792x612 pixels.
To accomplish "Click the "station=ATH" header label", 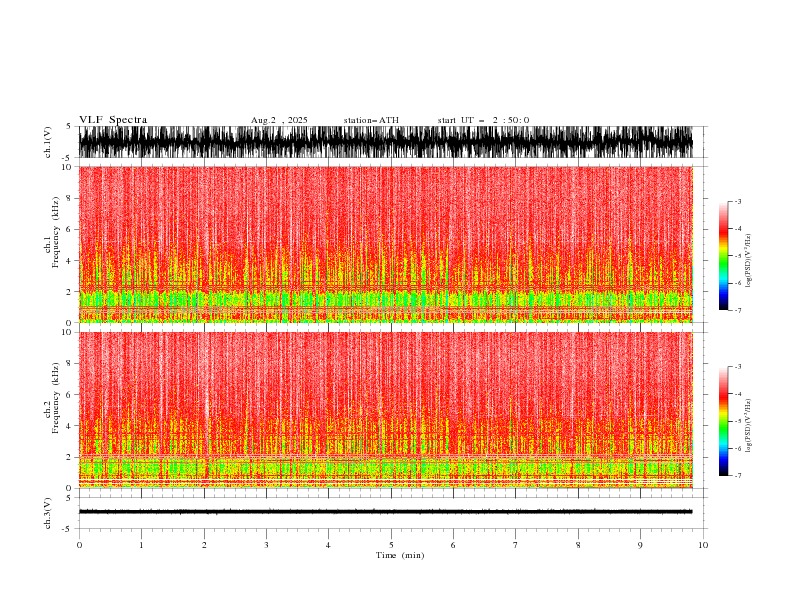I will (371, 120).
